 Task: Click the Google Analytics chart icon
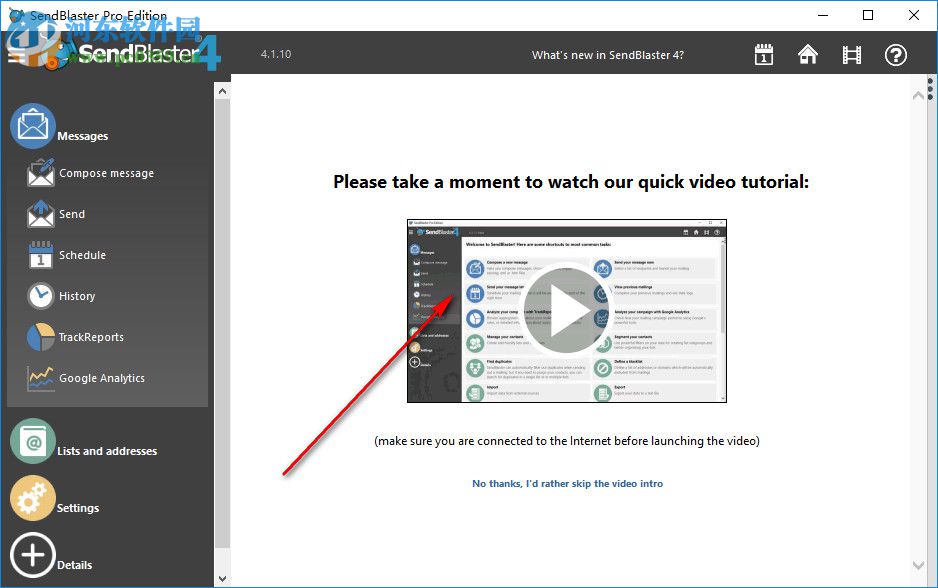(41, 378)
